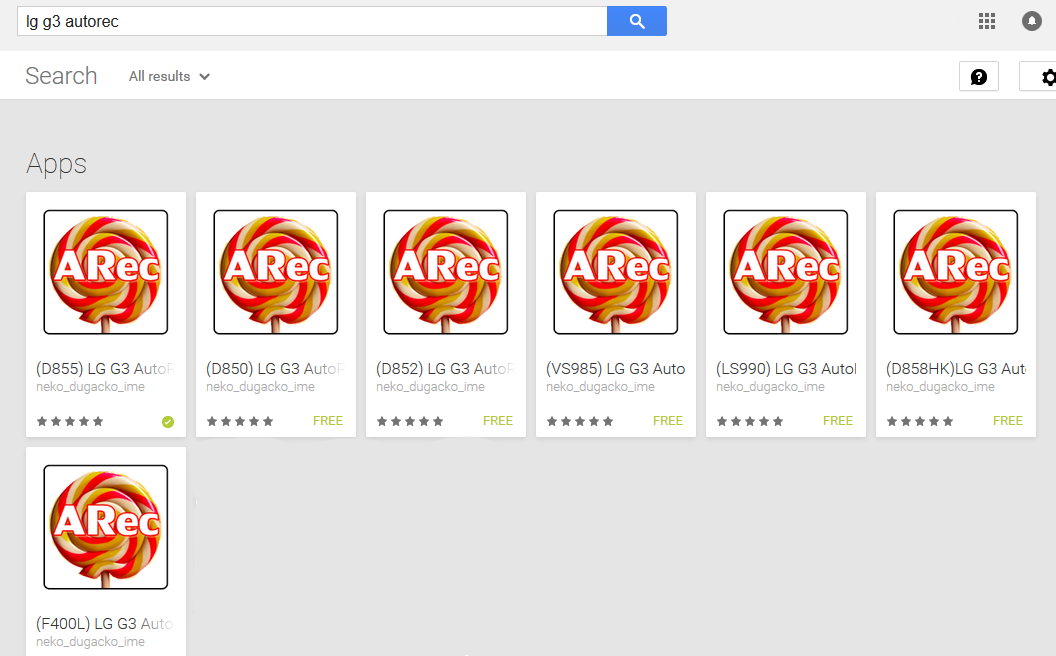1056x656 pixels.
Task: Click the (D858HK)LG G3 title
Action: click(956, 369)
